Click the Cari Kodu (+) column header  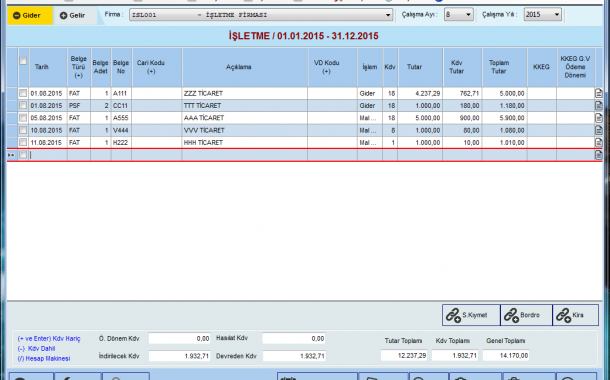[x=157, y=67]
